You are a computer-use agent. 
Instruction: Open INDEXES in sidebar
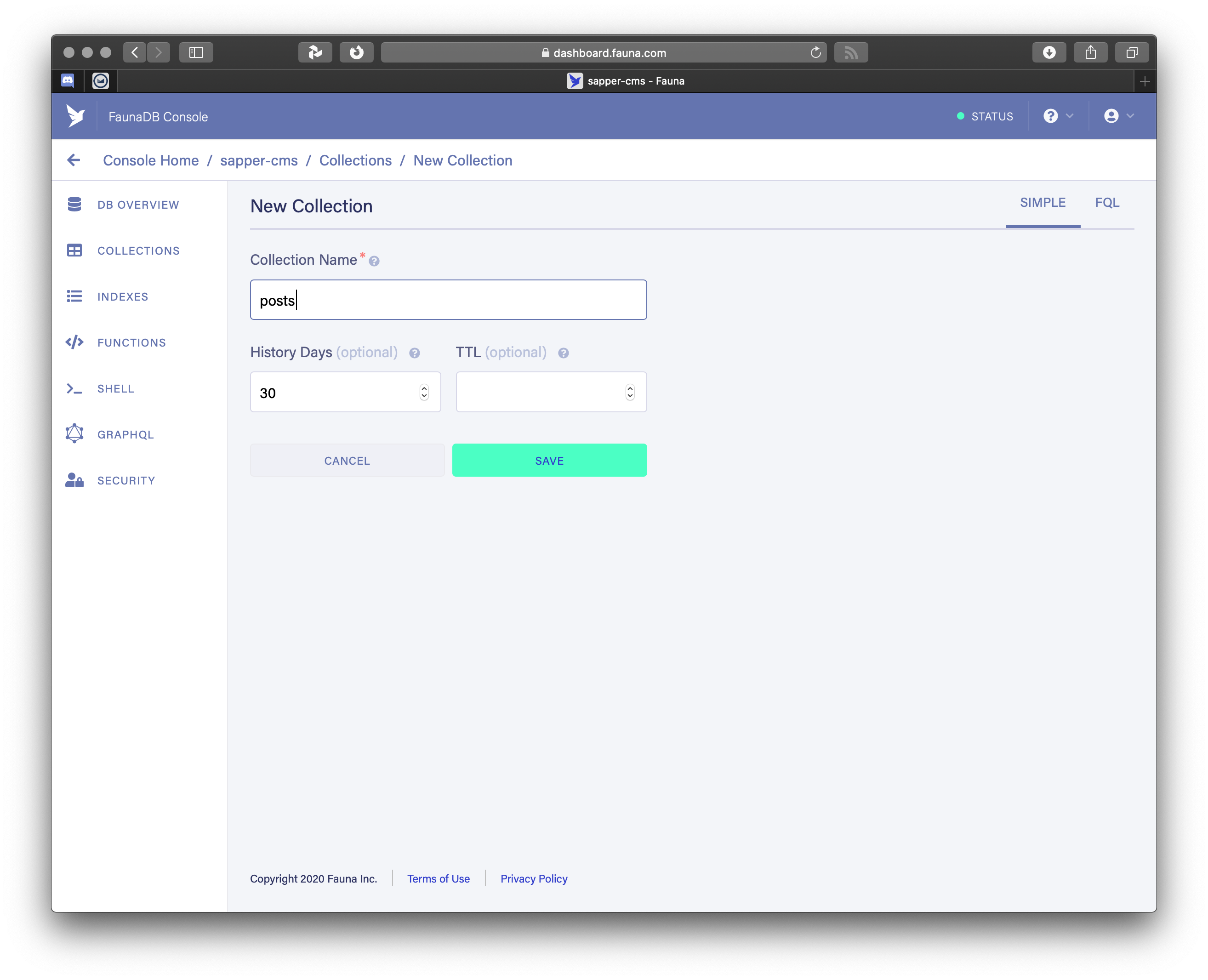(122, 297)
